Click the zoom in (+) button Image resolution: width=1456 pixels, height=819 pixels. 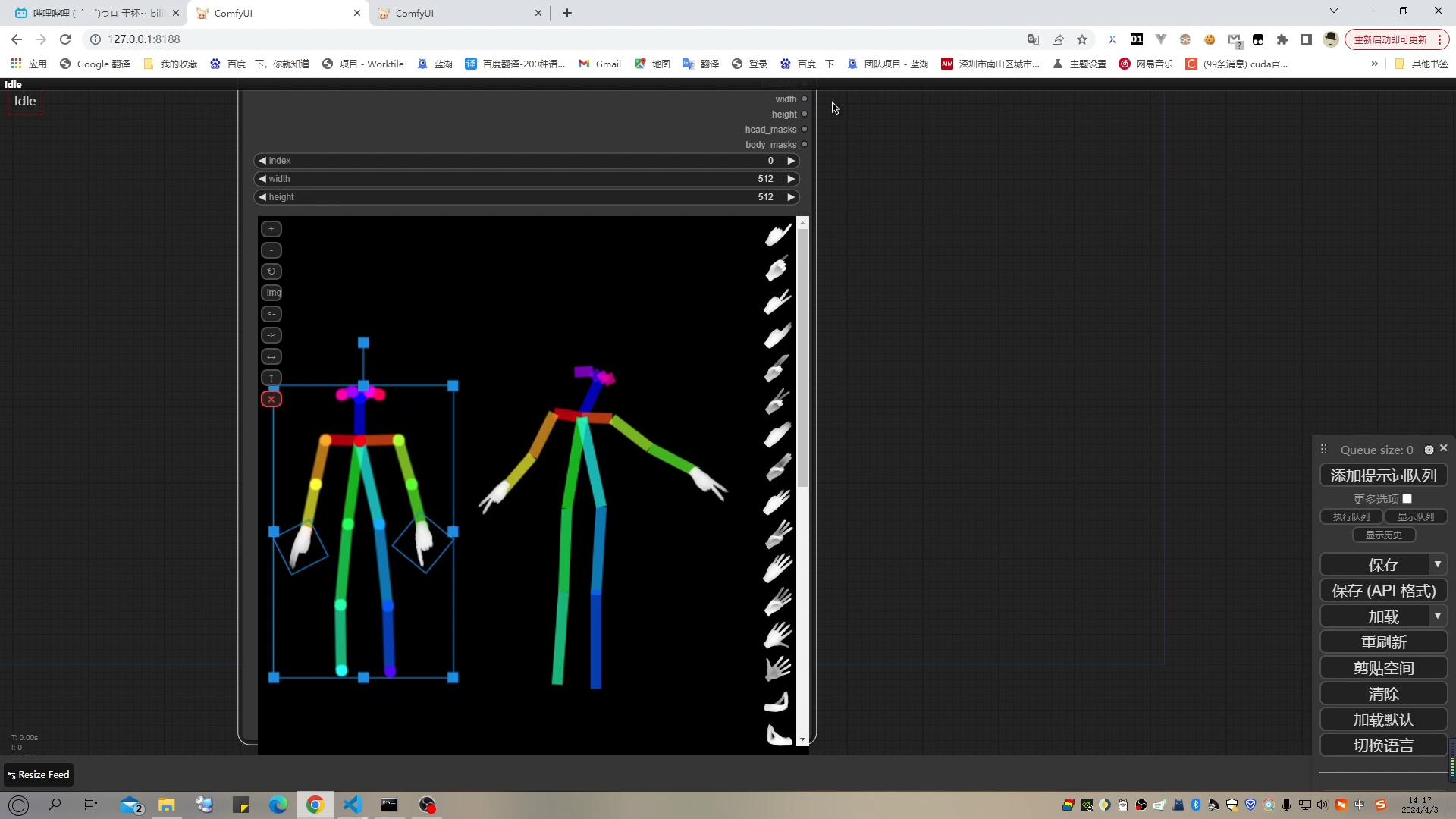(x=272, y=229)
